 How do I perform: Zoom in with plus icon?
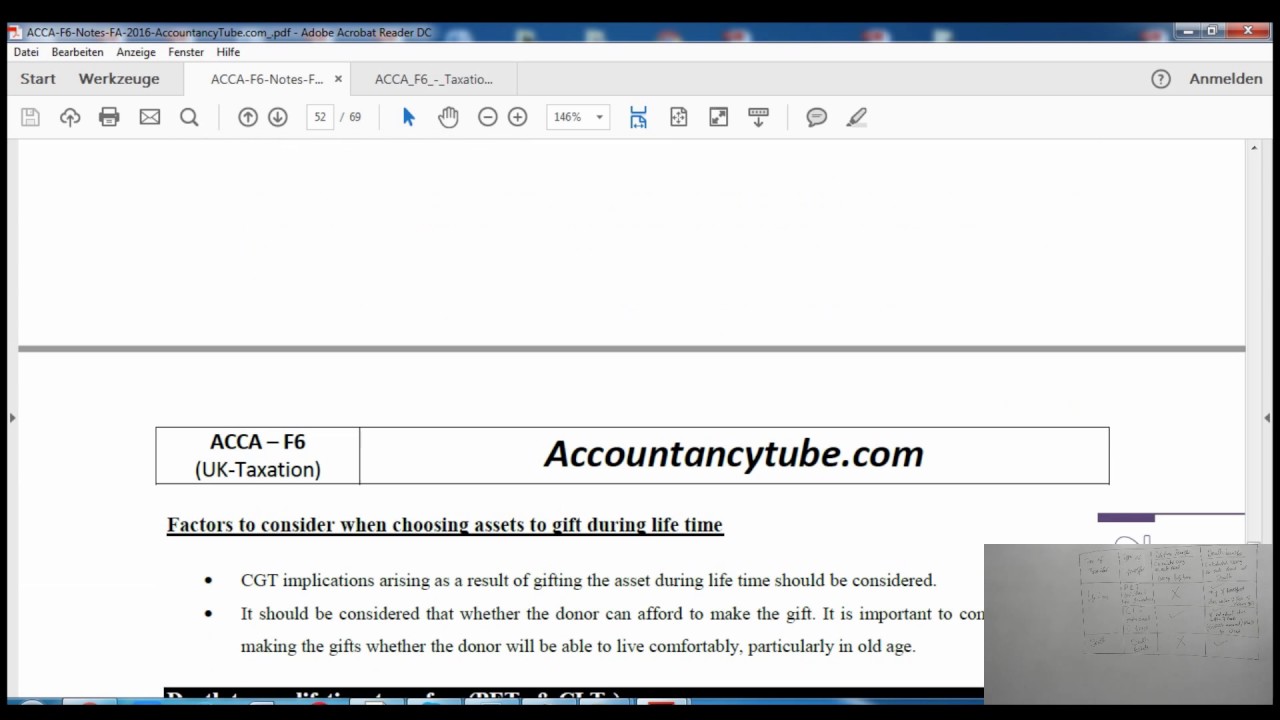click(x=517, y=117)
